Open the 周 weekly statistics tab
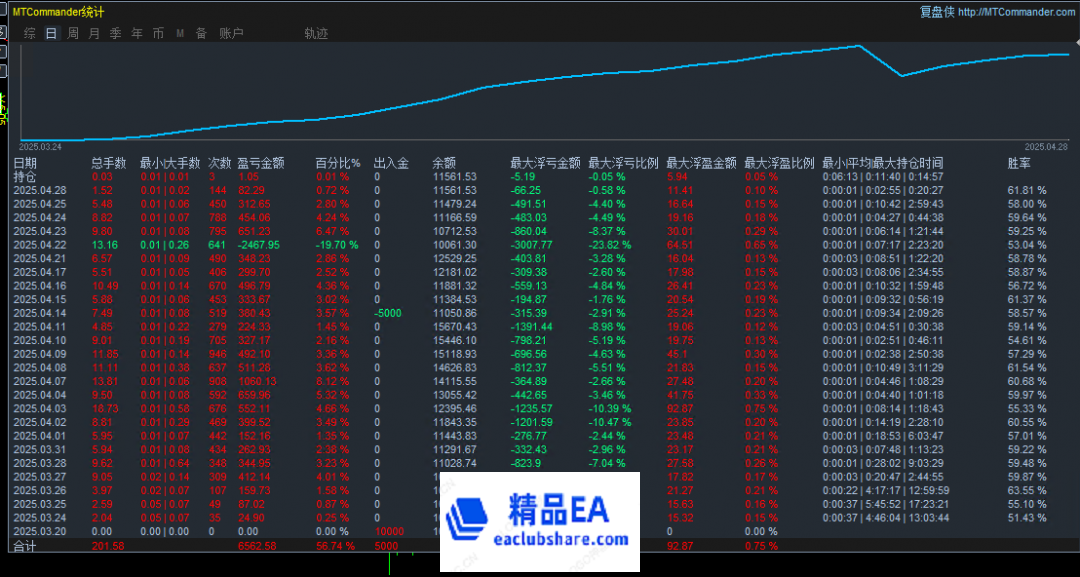1080x577 pixels. pyautogui.click(x=73, y=33)
